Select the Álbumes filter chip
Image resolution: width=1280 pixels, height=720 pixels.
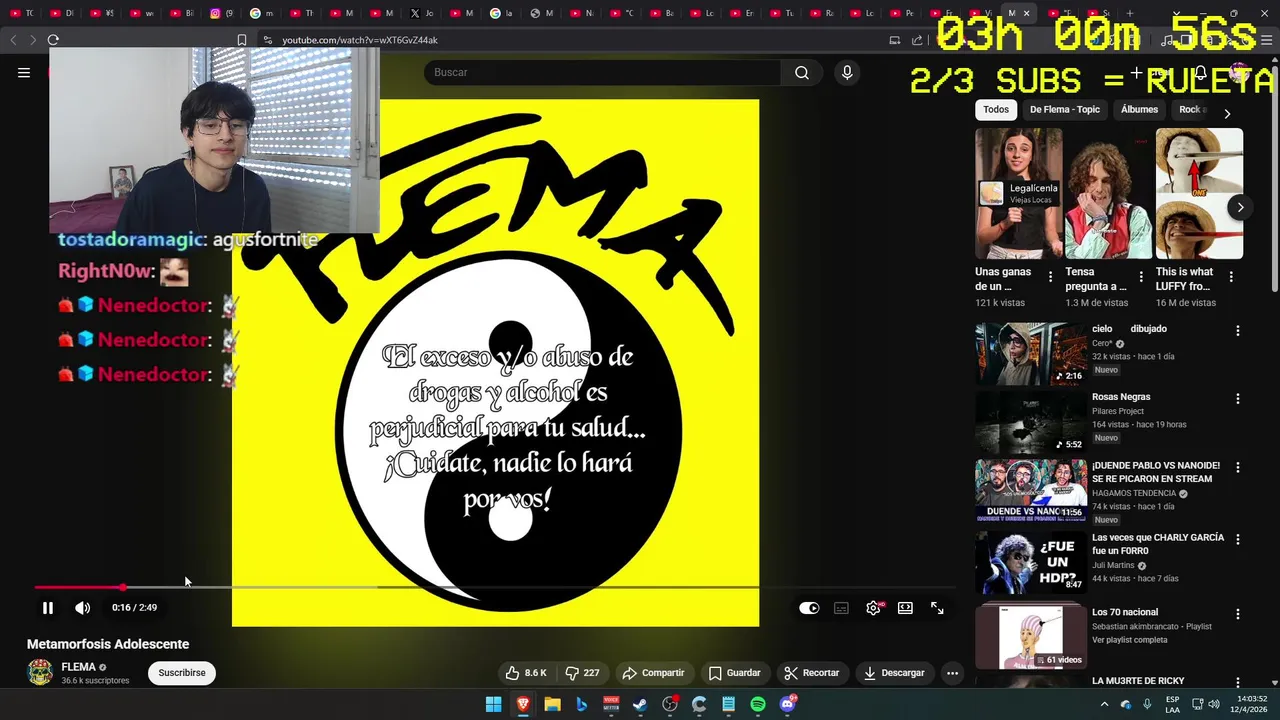coord(1139,110)
